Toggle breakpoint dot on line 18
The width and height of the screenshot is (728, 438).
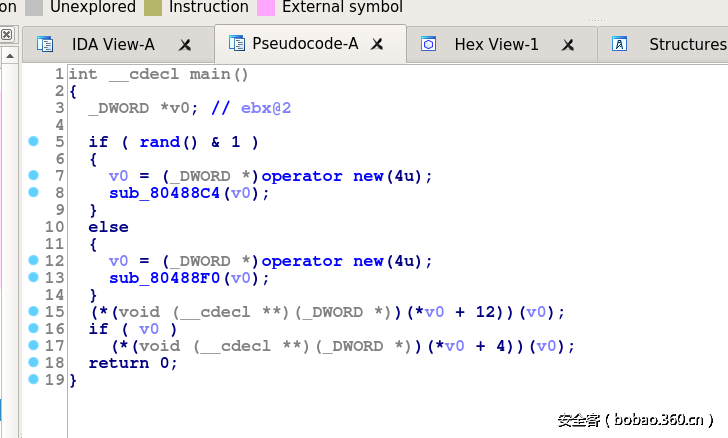point(33,363)
